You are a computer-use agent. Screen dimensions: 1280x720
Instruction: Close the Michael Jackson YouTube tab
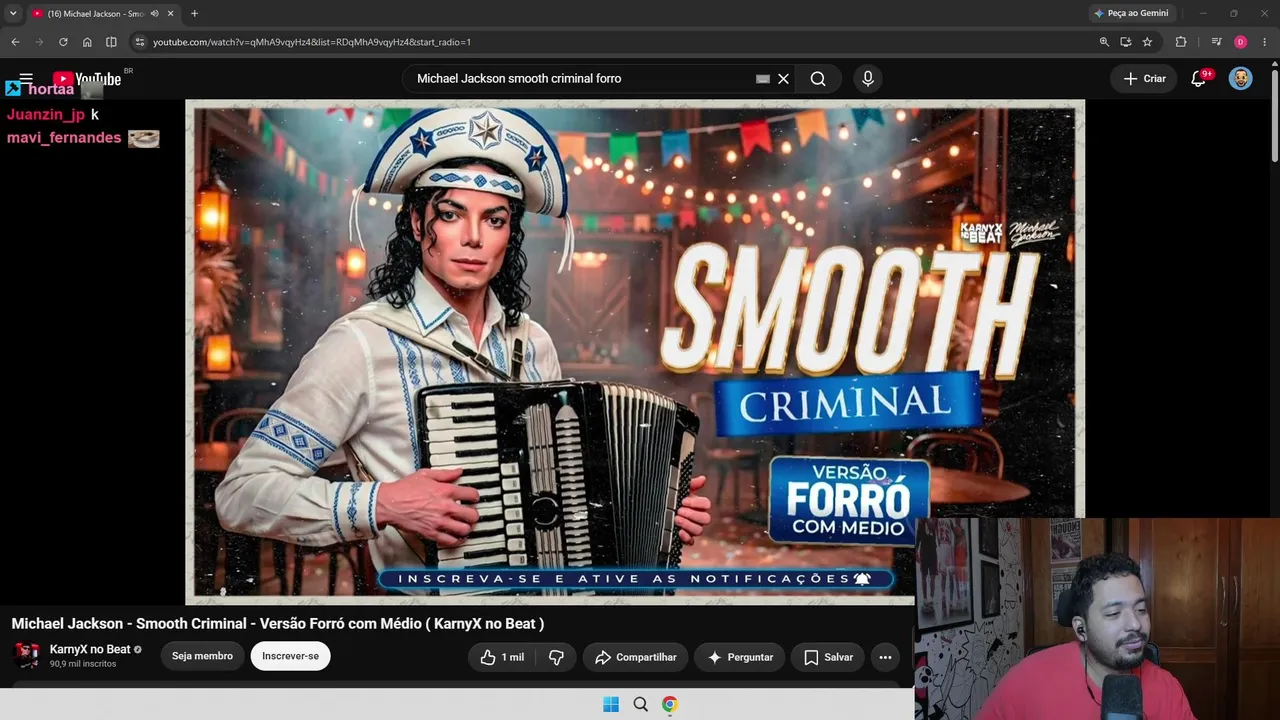[x=170, y=14]
